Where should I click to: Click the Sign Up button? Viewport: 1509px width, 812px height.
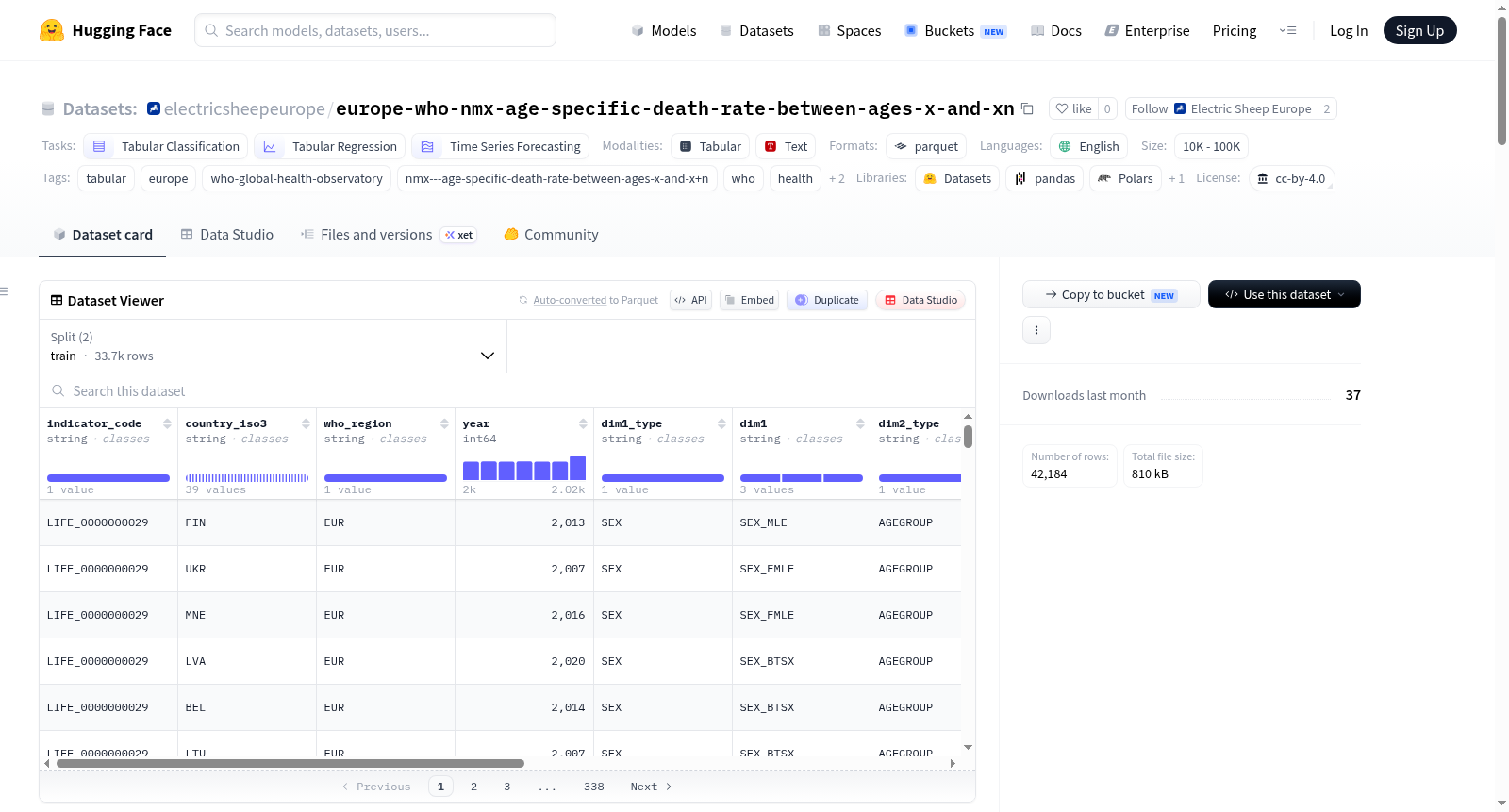click(x=1419, y=30)
